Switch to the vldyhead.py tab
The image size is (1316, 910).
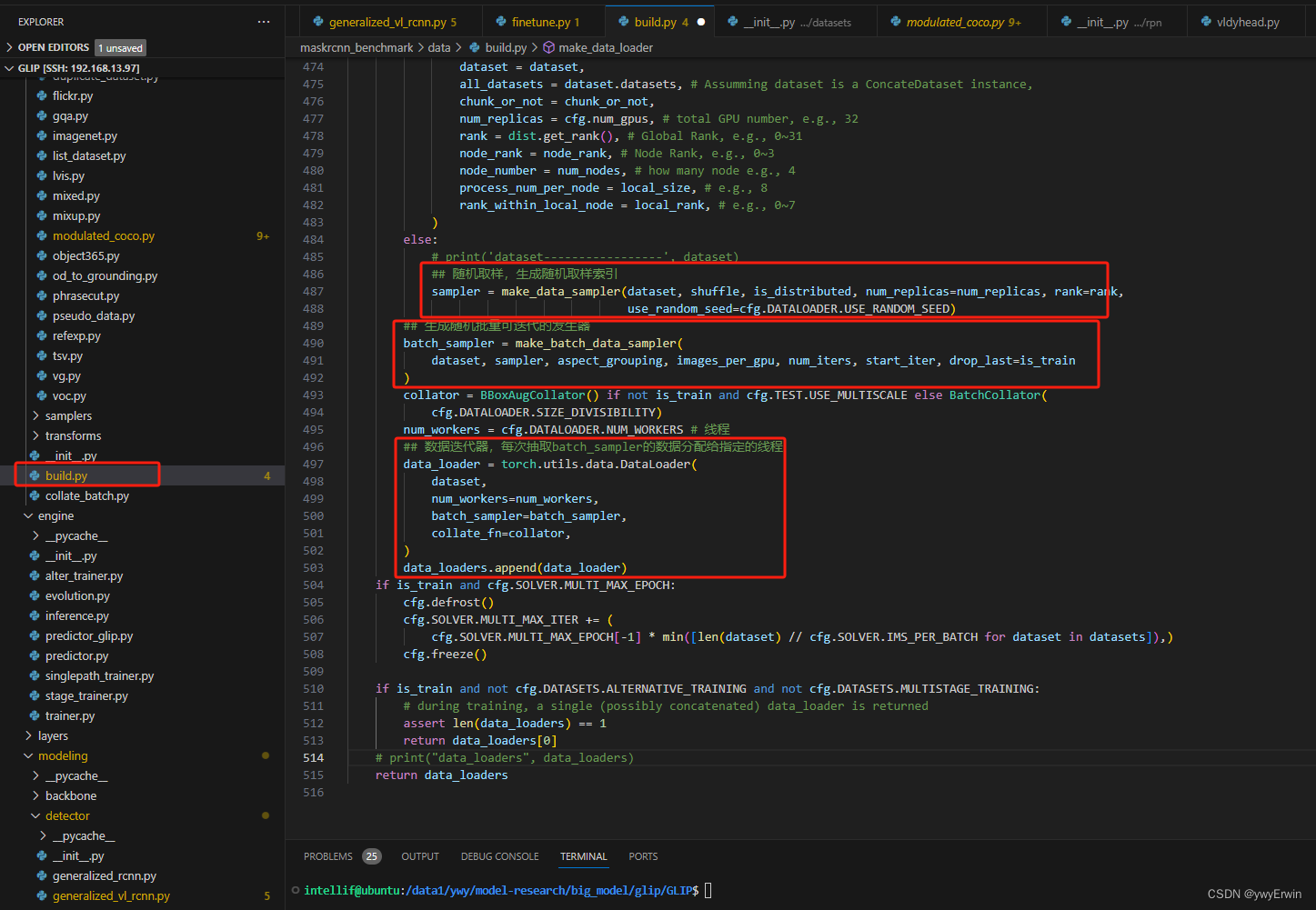pyautogui.click(x=1248, y=22)
